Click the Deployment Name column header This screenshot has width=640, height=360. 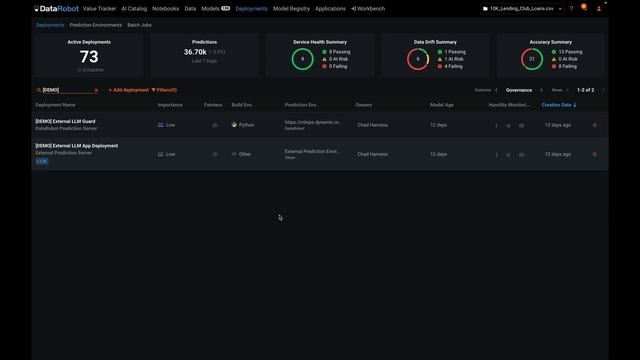pos(55,105)
